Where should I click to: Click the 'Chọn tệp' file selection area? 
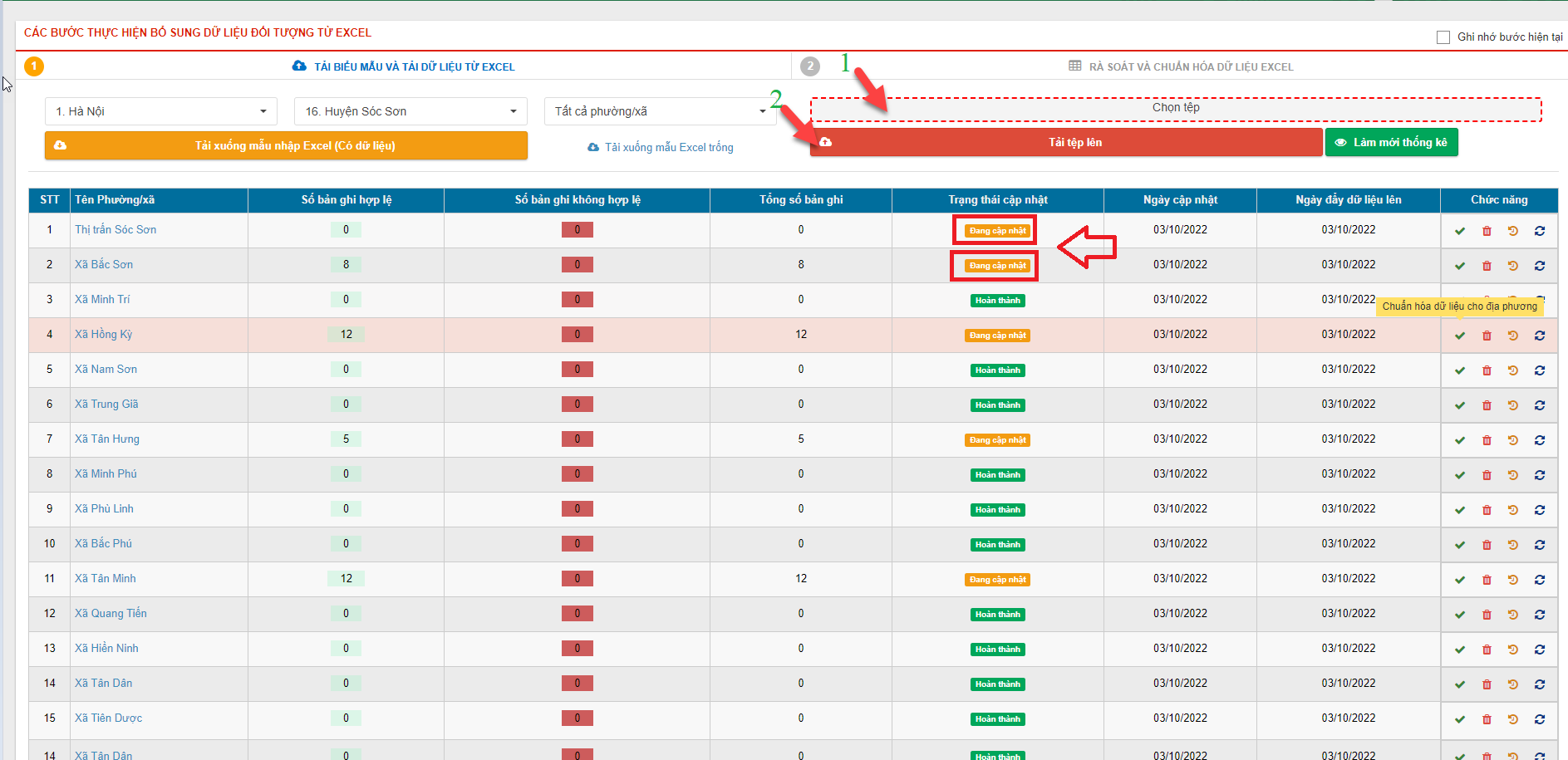click(x=1175, y=109)
